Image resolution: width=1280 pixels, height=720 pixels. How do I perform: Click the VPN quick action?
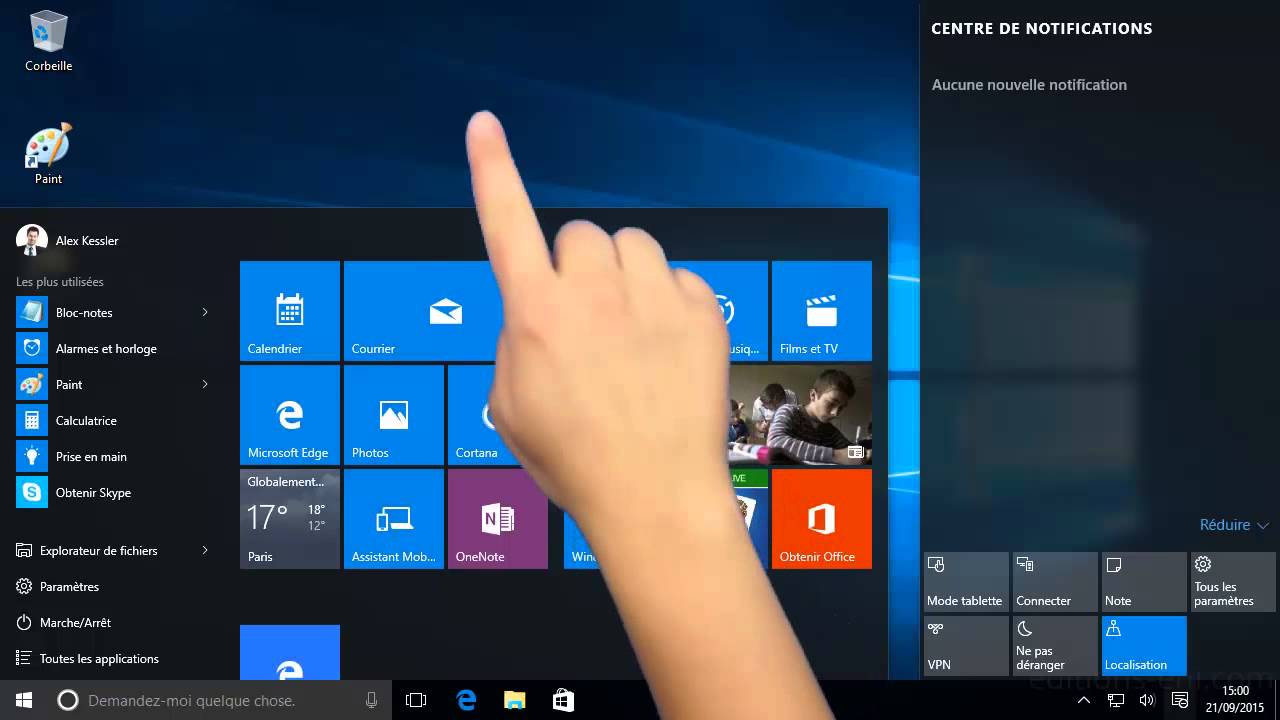click(x=966, y=646)
